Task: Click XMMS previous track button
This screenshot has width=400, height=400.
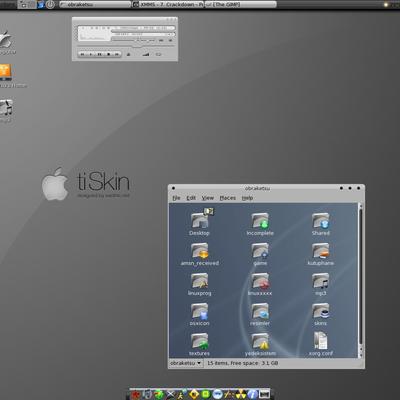Action: [x=82, y=54]
